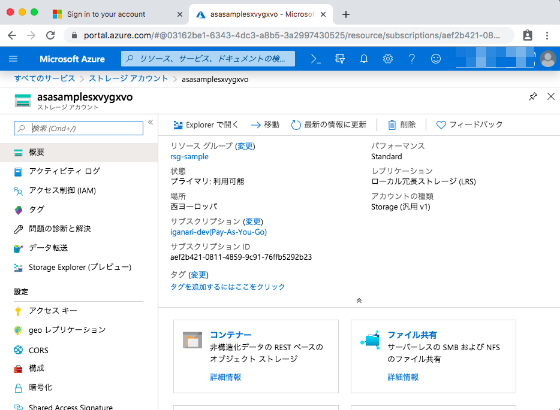Viewport: 560px width, 410px height.
Task: Click the '削除' delete button
Action: [x=402, y=125]
